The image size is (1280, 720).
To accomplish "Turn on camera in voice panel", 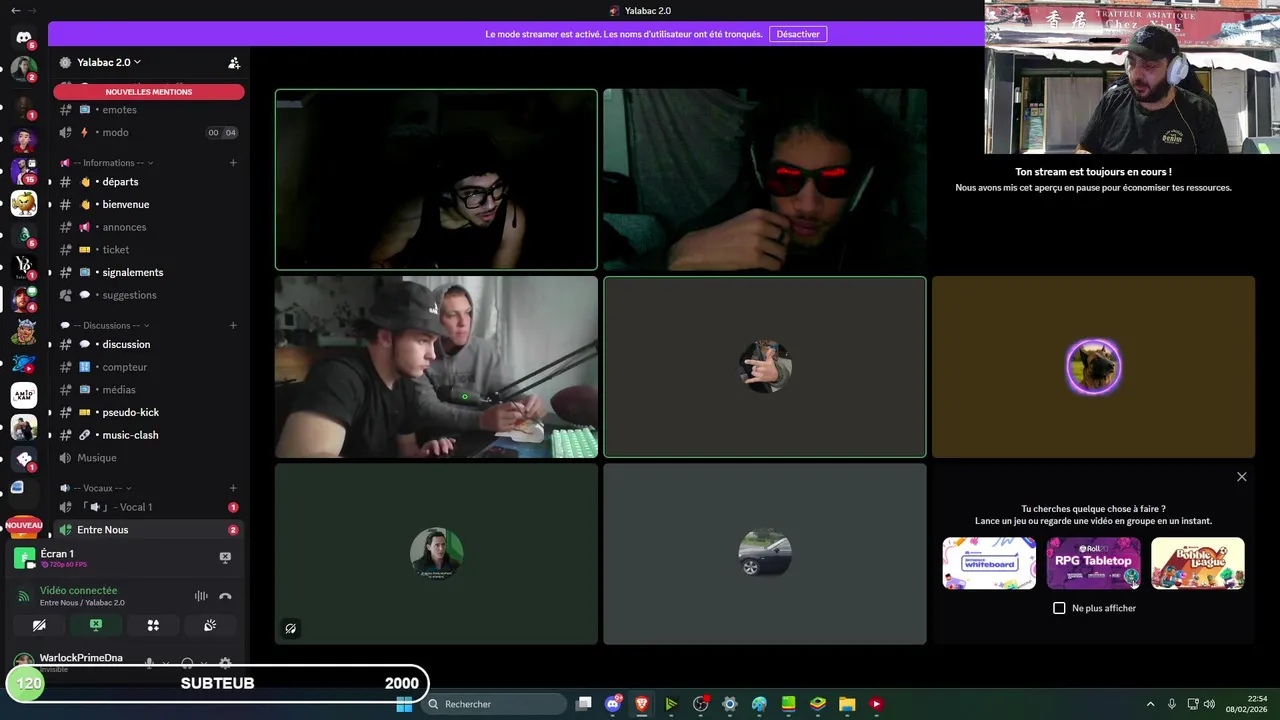I will [x=39, y=625].
